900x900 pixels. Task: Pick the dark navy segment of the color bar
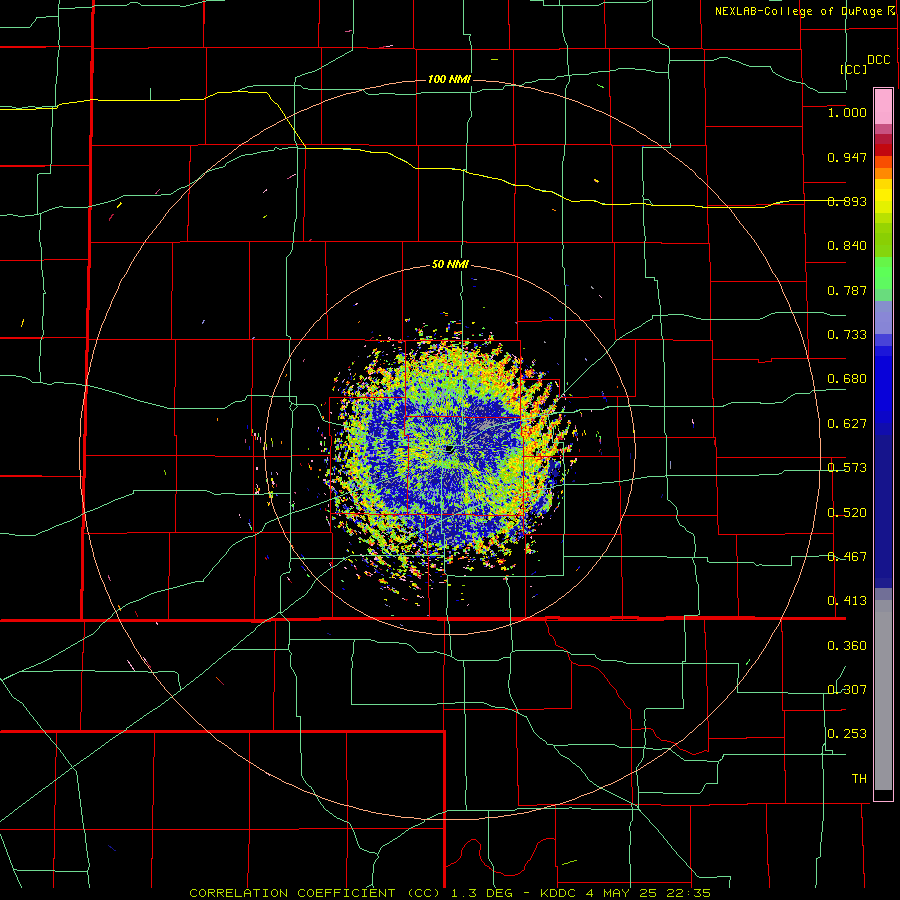[883, 505]
